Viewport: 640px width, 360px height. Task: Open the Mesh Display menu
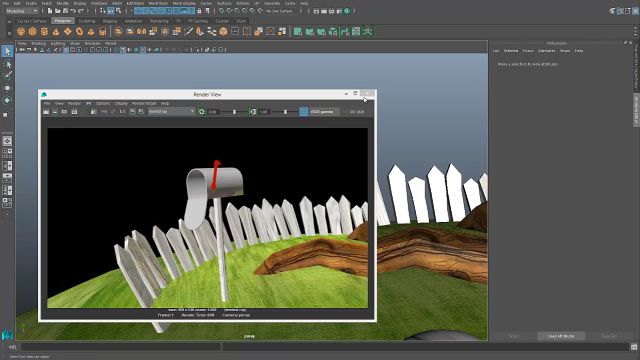pyautogui.click(x=184, y=3)
